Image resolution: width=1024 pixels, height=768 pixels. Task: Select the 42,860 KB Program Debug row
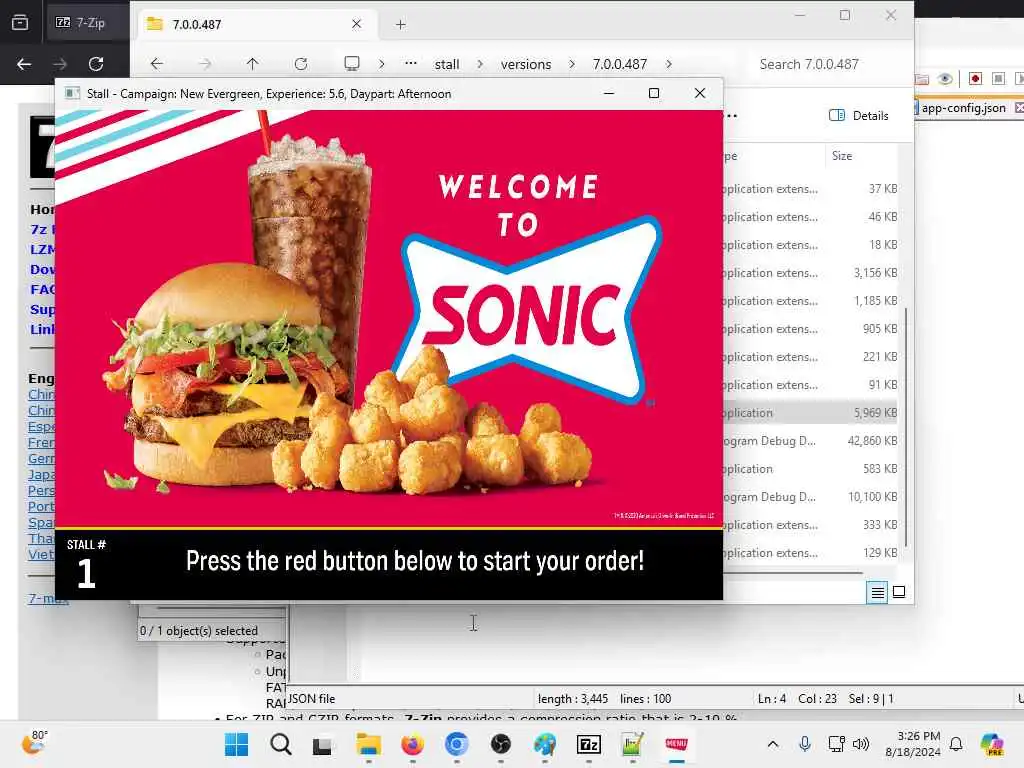[810, 441]
